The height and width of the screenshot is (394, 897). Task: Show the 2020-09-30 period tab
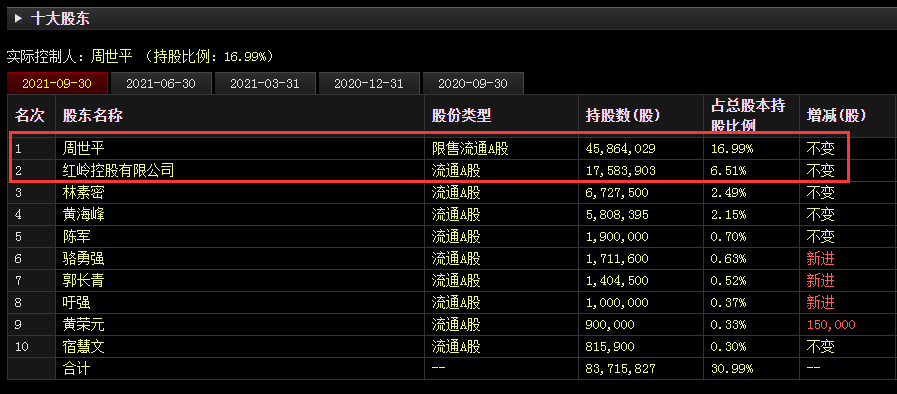point(473,83)
